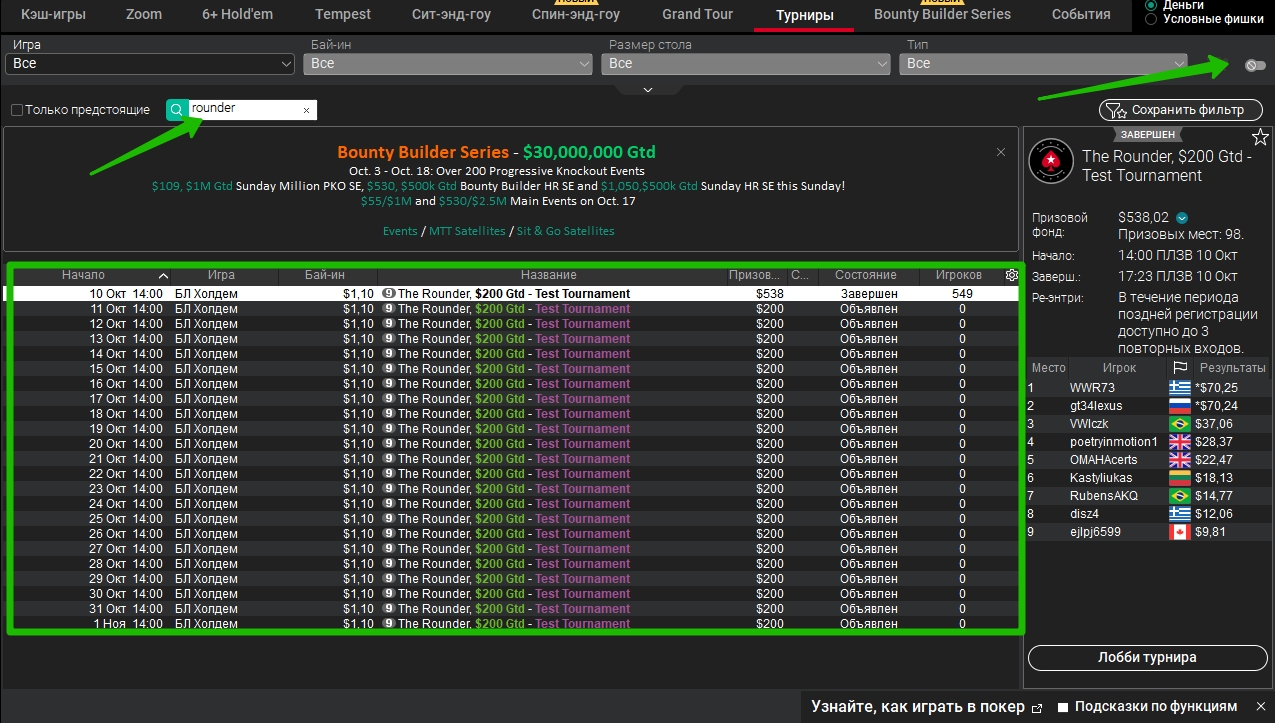Star The Rounder tournament as favorite
The image size is (1275, 723).
(x=1260, y=137)
